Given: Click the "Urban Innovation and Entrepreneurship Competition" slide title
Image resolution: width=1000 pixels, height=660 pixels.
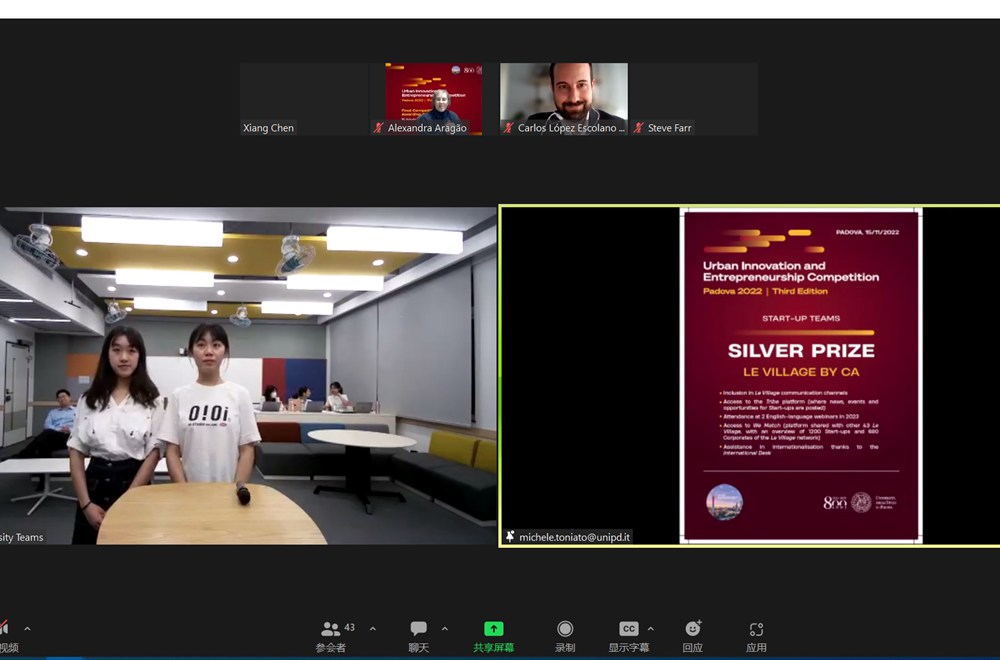Looking at the screenshot, I should click(x=791, y=271).
